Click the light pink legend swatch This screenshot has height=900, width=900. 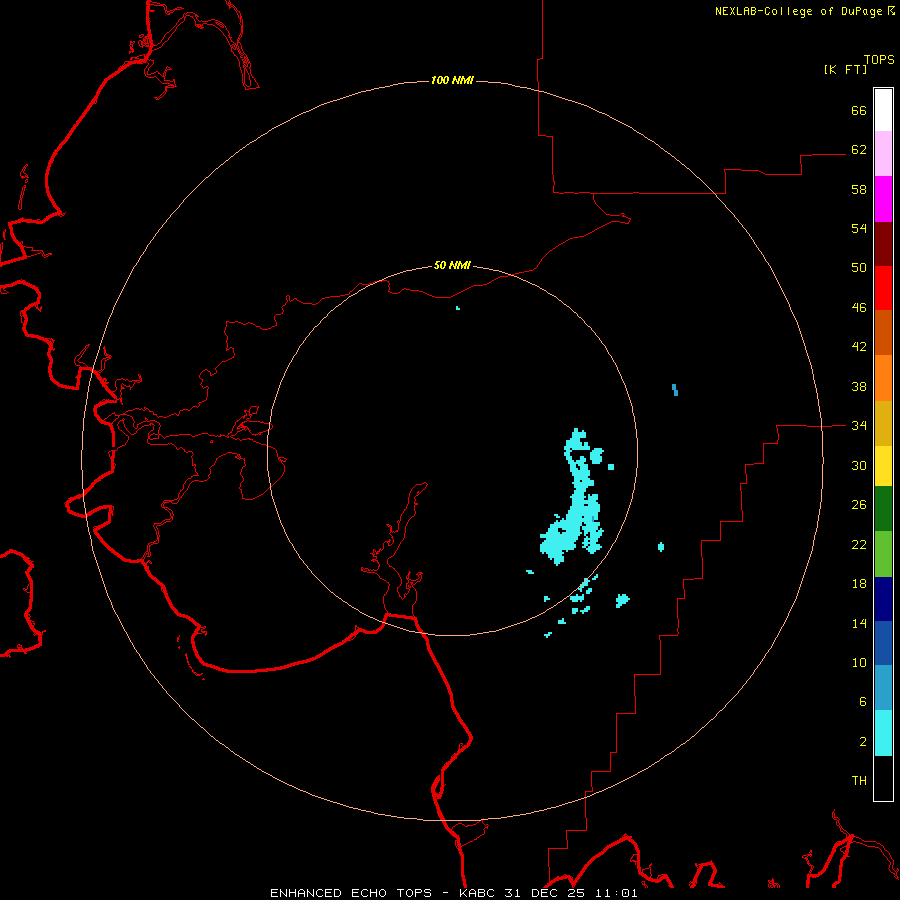pyautogui.click(x=883, y=153)
